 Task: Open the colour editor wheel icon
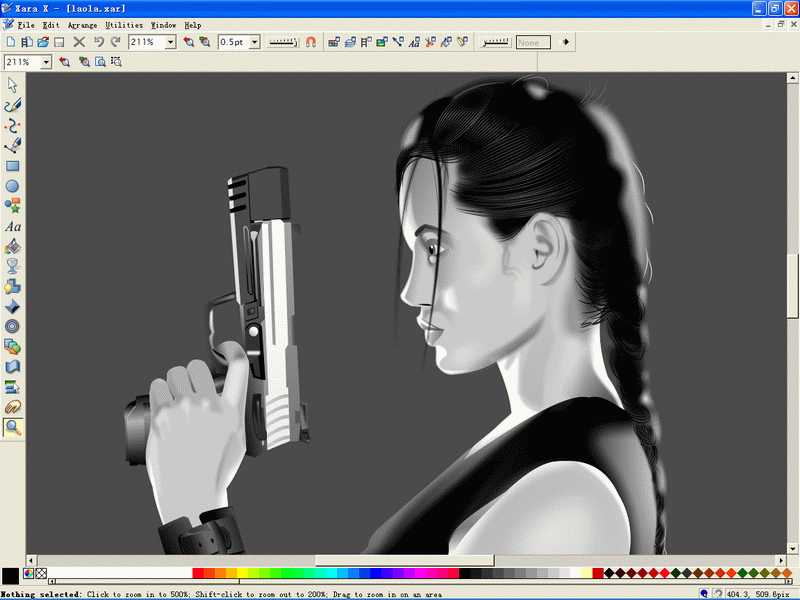[29, 573]
